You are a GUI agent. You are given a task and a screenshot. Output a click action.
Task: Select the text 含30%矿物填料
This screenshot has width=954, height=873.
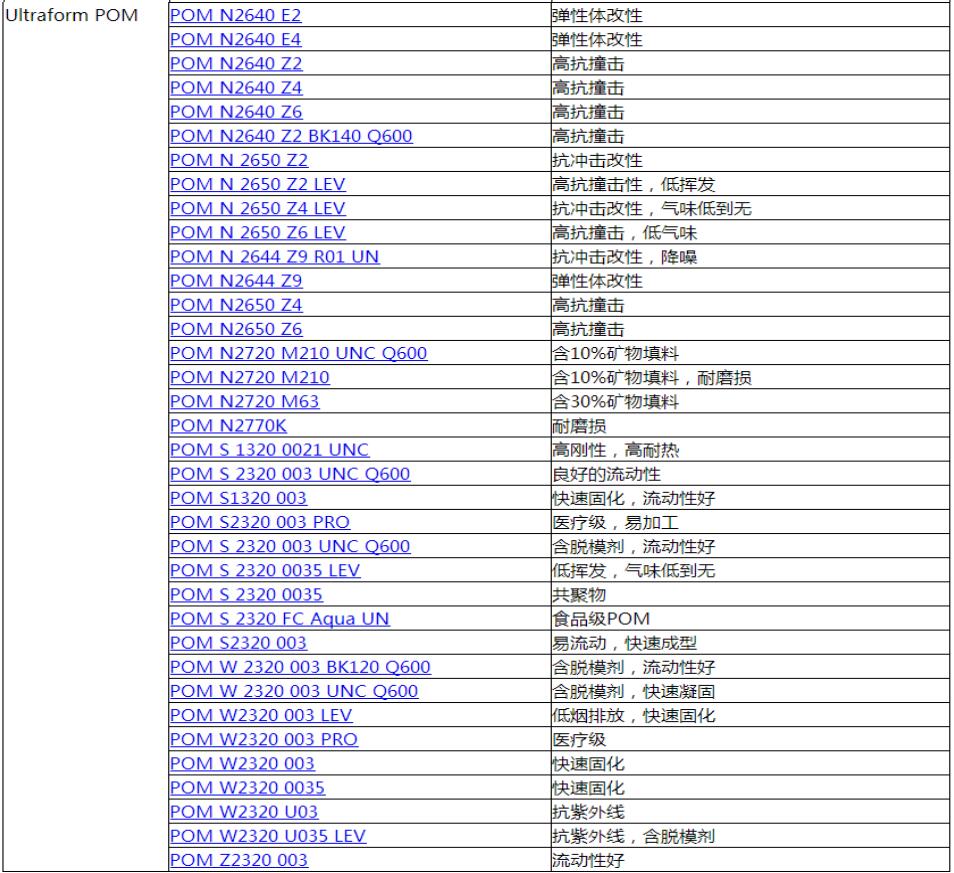[615, 402]
